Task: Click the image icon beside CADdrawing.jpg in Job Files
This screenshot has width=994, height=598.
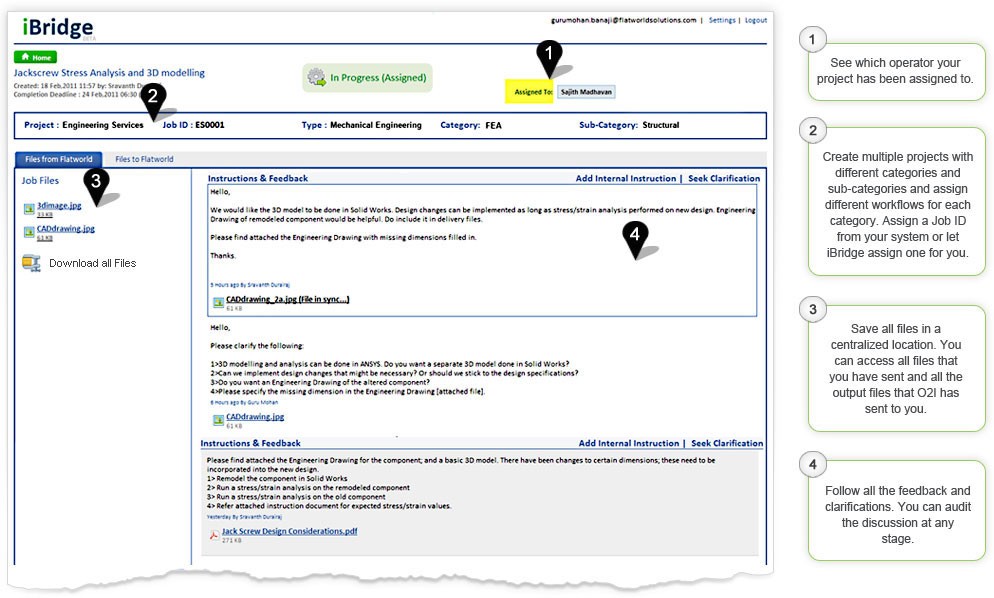Action: (28, 232)
